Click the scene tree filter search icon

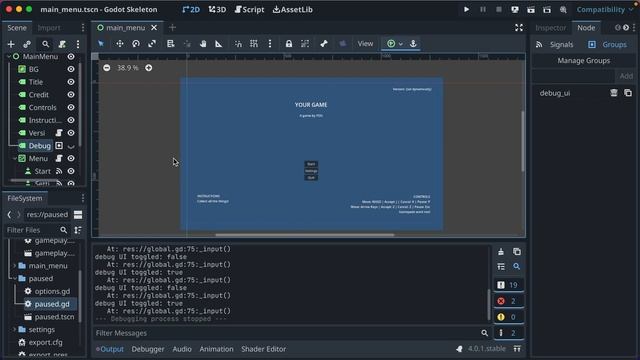coord(45,44)
